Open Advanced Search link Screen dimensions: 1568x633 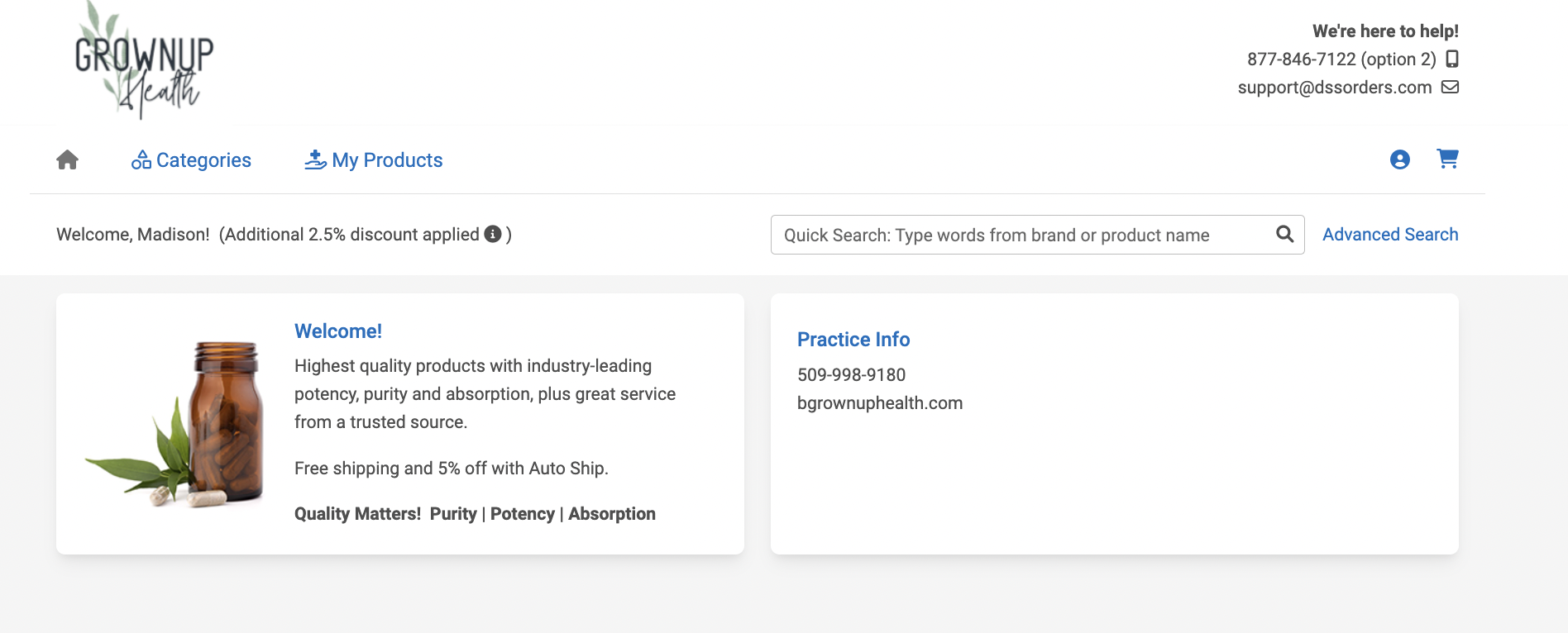(x=1390, y=235)
